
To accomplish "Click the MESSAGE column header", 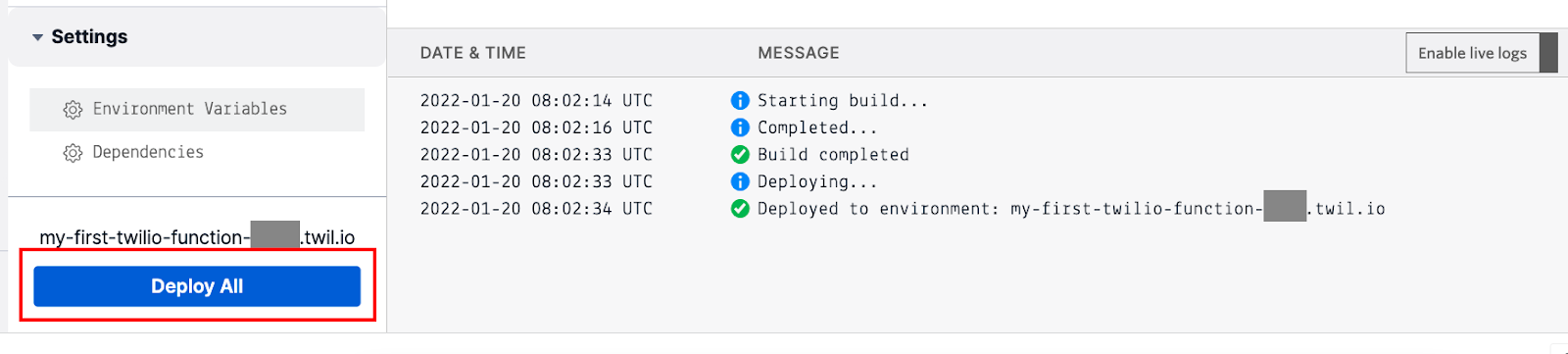I will click(x=799, y=53).
